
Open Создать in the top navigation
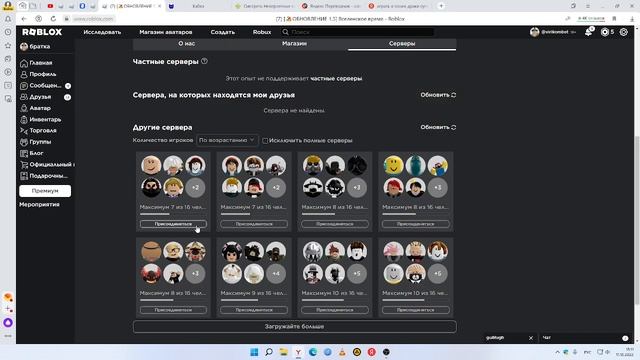[x=222, y=32]
